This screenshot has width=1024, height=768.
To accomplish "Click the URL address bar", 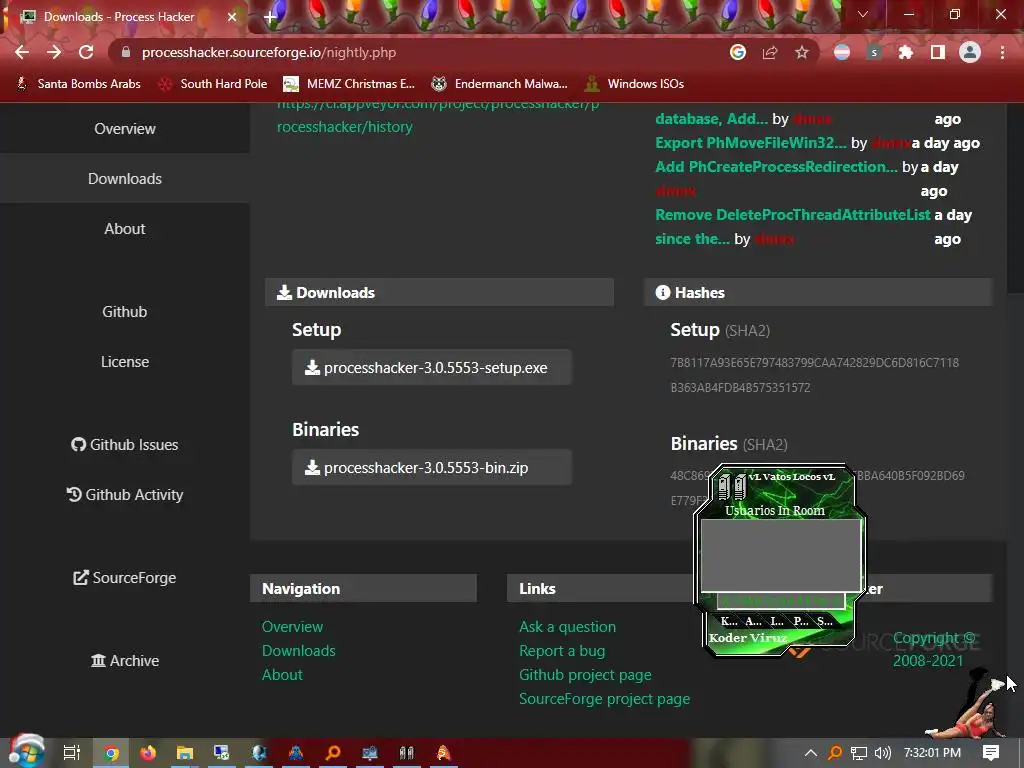I will point(418,52).
